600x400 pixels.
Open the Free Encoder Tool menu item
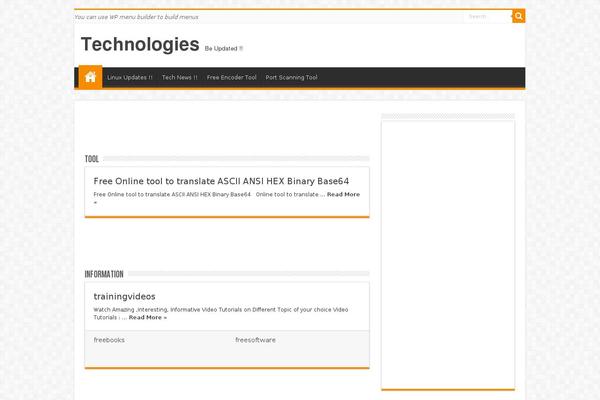(232, 77)
